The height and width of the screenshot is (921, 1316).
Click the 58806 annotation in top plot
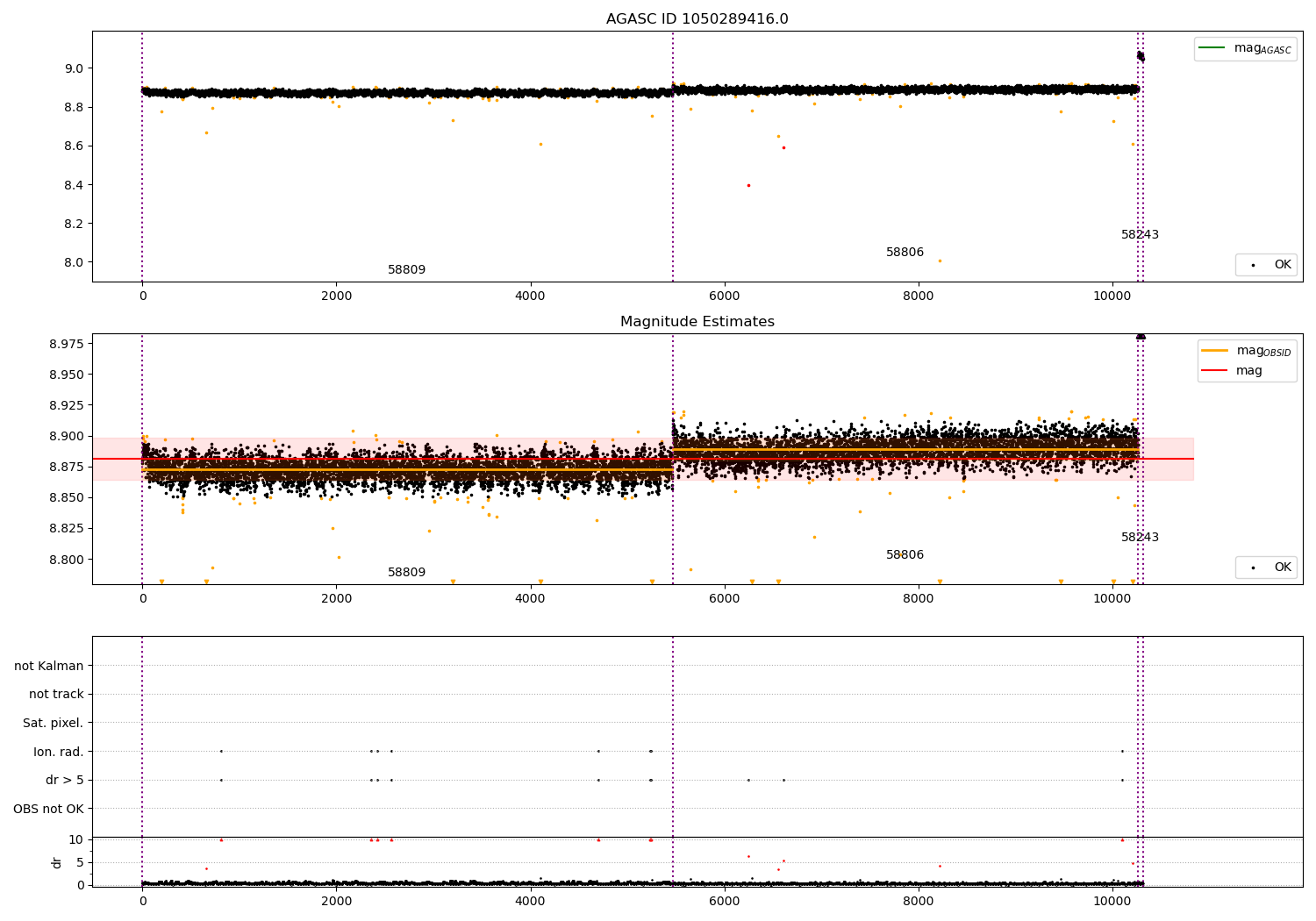point(905,253)
